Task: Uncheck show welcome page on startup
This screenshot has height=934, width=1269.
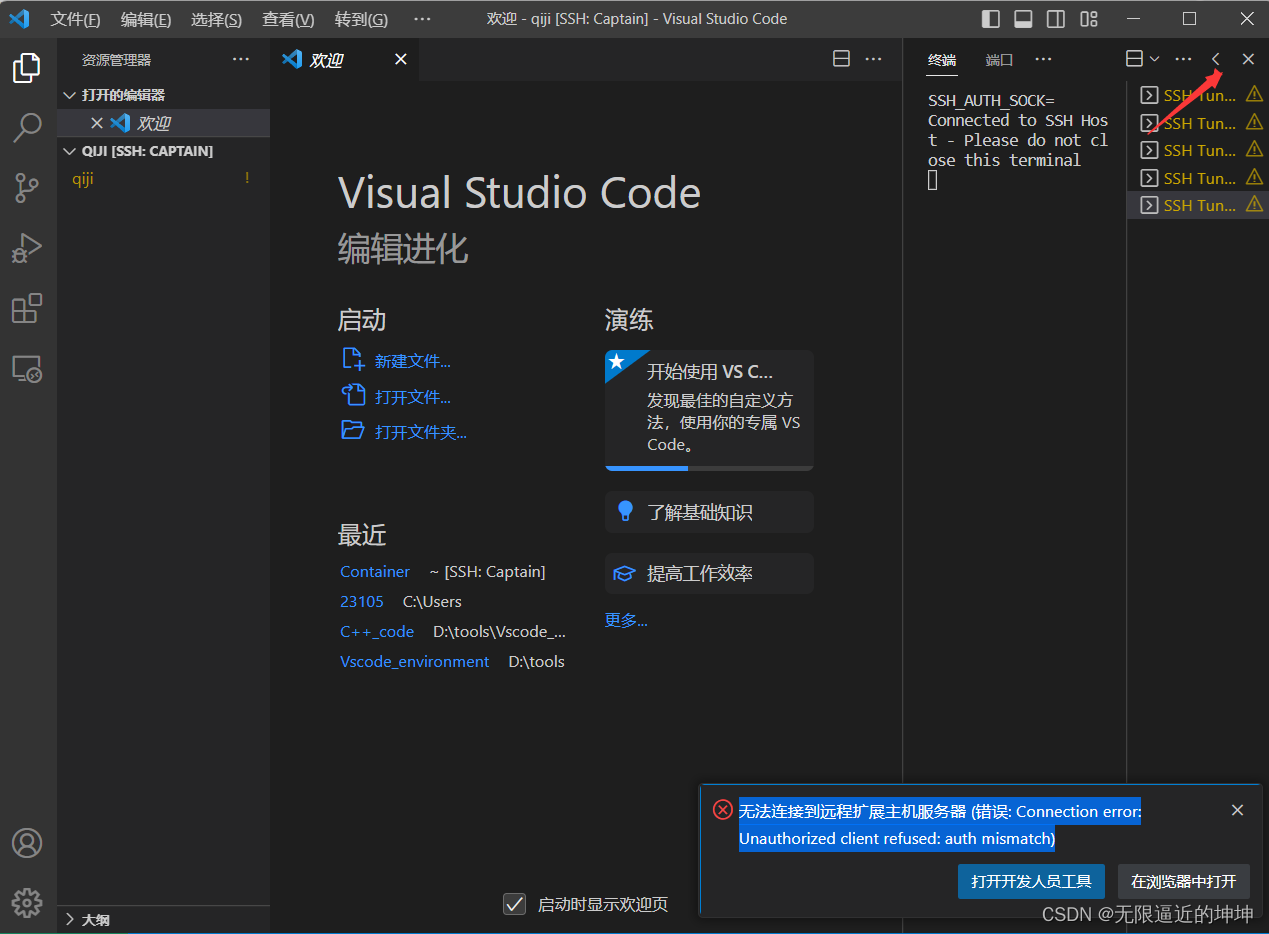Action: pyautogui.click(x=514, y=904)
